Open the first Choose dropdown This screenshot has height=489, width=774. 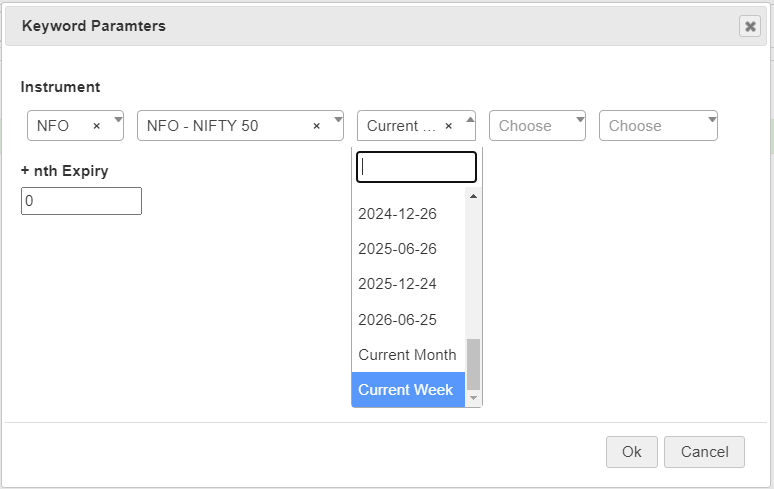click(537, 126)
